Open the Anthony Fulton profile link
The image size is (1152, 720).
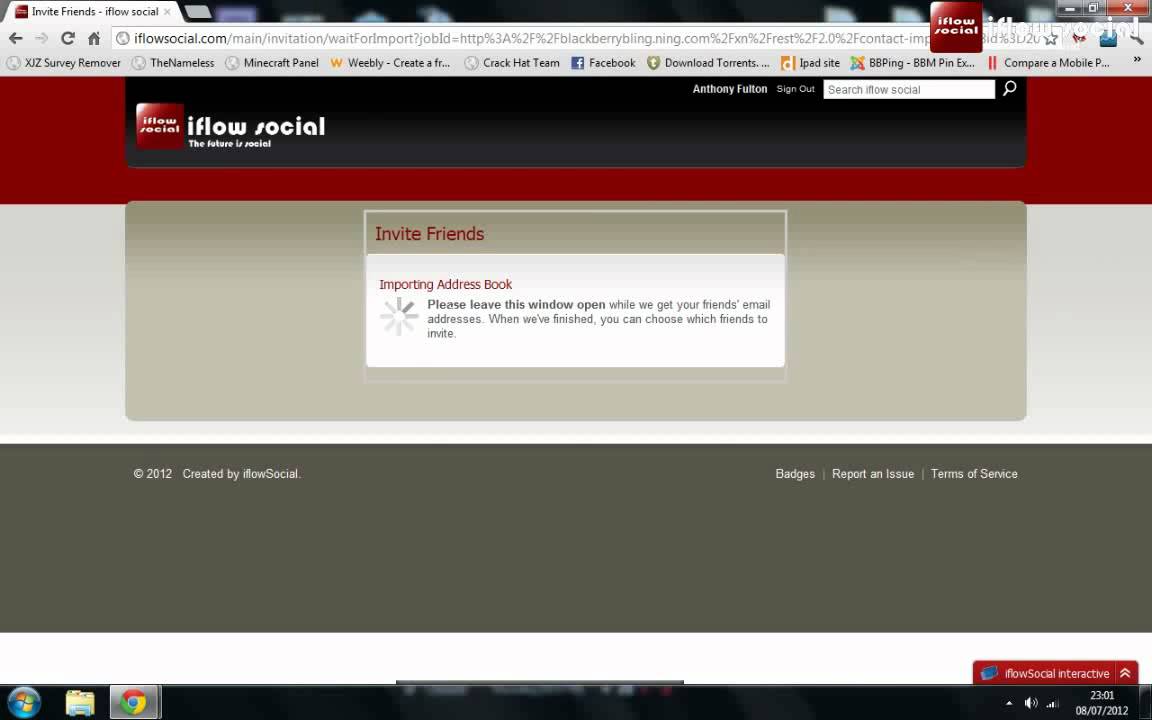coord(730,89)
